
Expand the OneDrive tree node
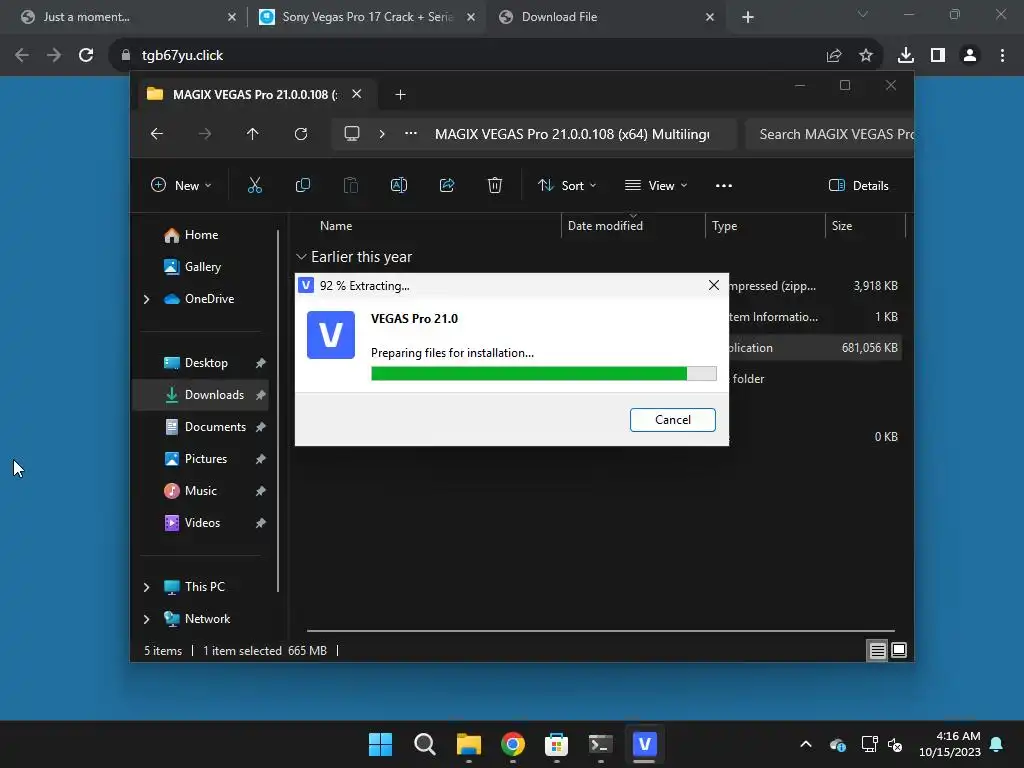click(x=146, y=298)
